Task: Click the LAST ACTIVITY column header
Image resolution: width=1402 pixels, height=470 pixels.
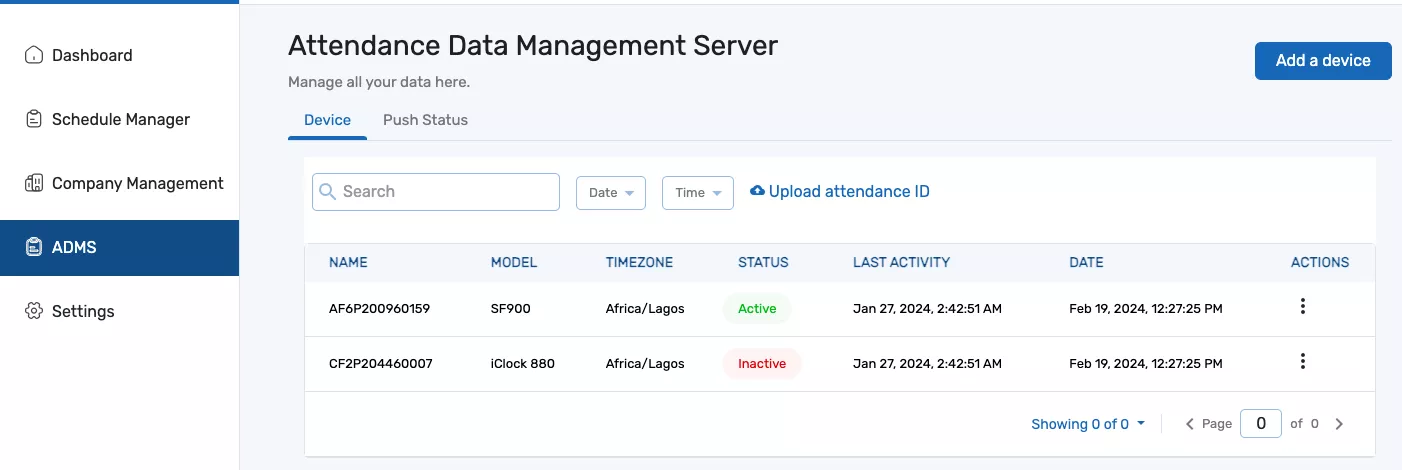Action: [901, 263]
